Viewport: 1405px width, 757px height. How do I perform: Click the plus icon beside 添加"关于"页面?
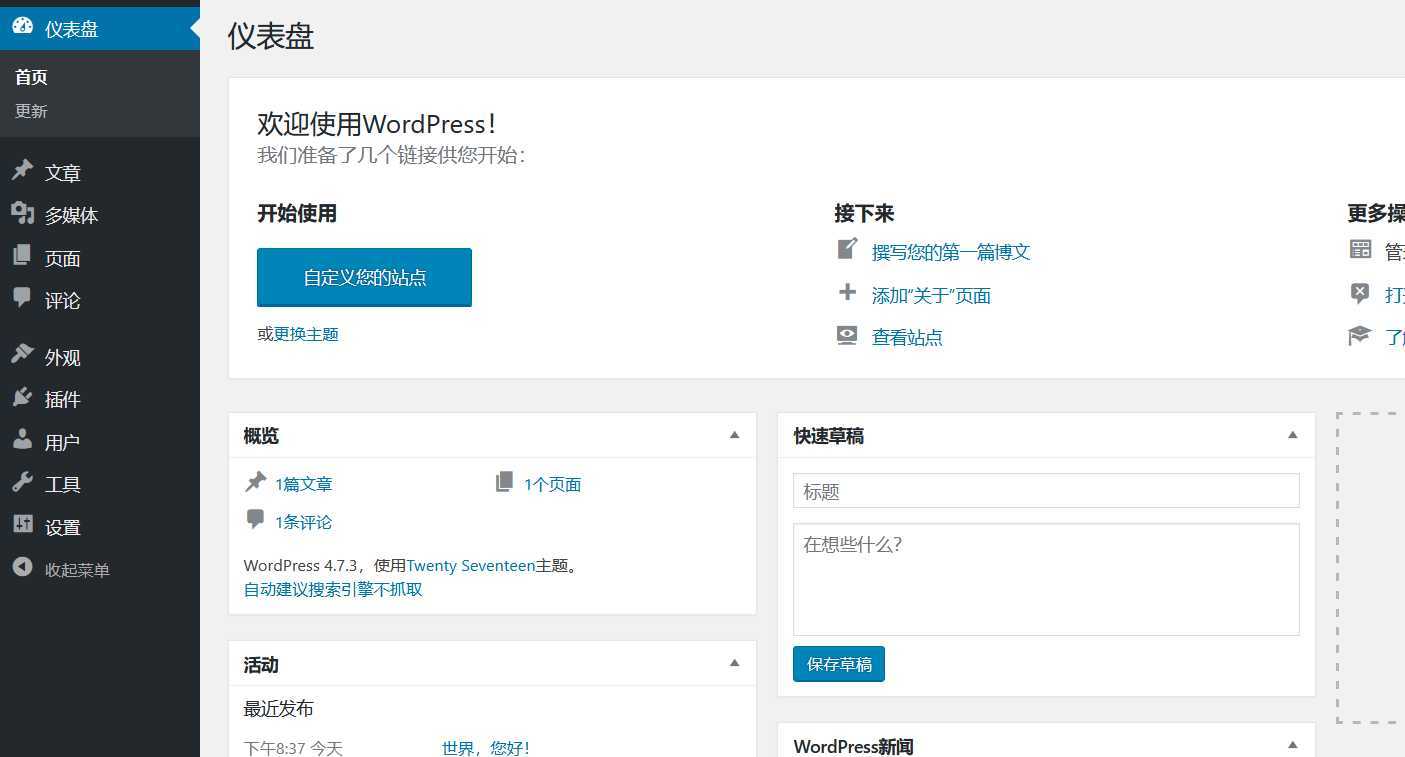point(847,293)
